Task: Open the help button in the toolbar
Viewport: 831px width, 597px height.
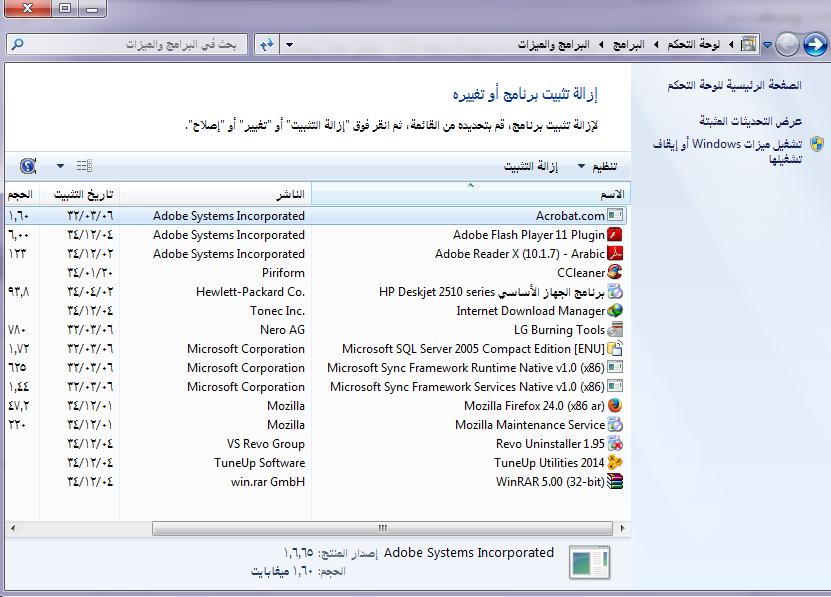Action: click(x=28, y=166)
